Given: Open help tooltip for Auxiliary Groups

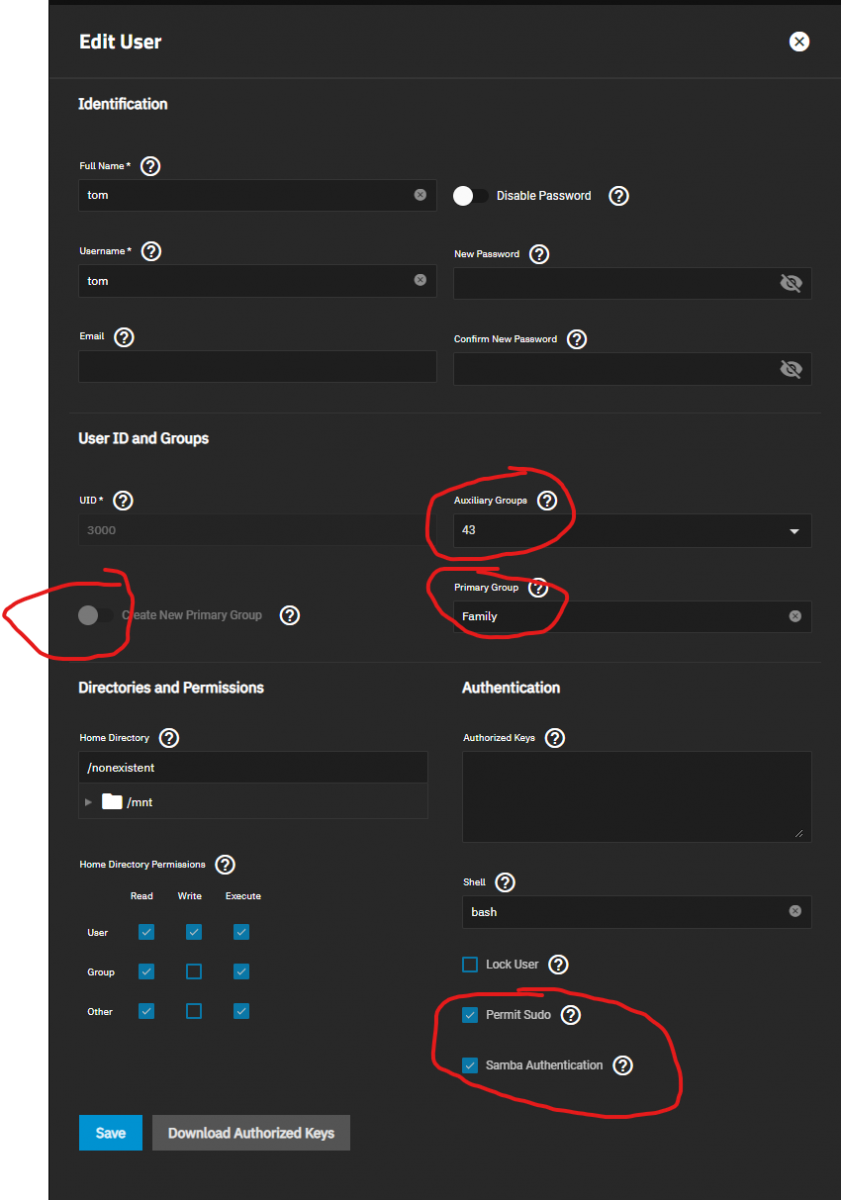Looking at the screenshot, I should click(x=546, y=501).
